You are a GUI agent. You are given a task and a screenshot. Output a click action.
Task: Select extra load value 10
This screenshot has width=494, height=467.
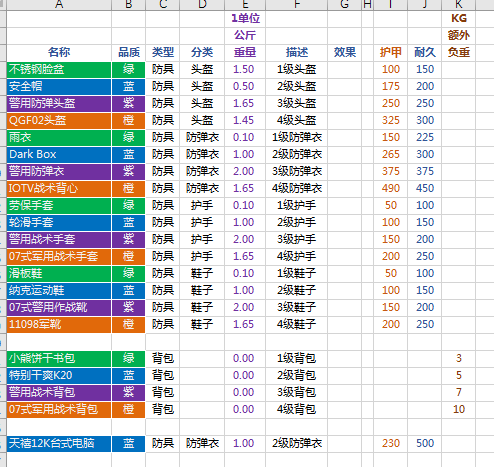pos(459,410)
